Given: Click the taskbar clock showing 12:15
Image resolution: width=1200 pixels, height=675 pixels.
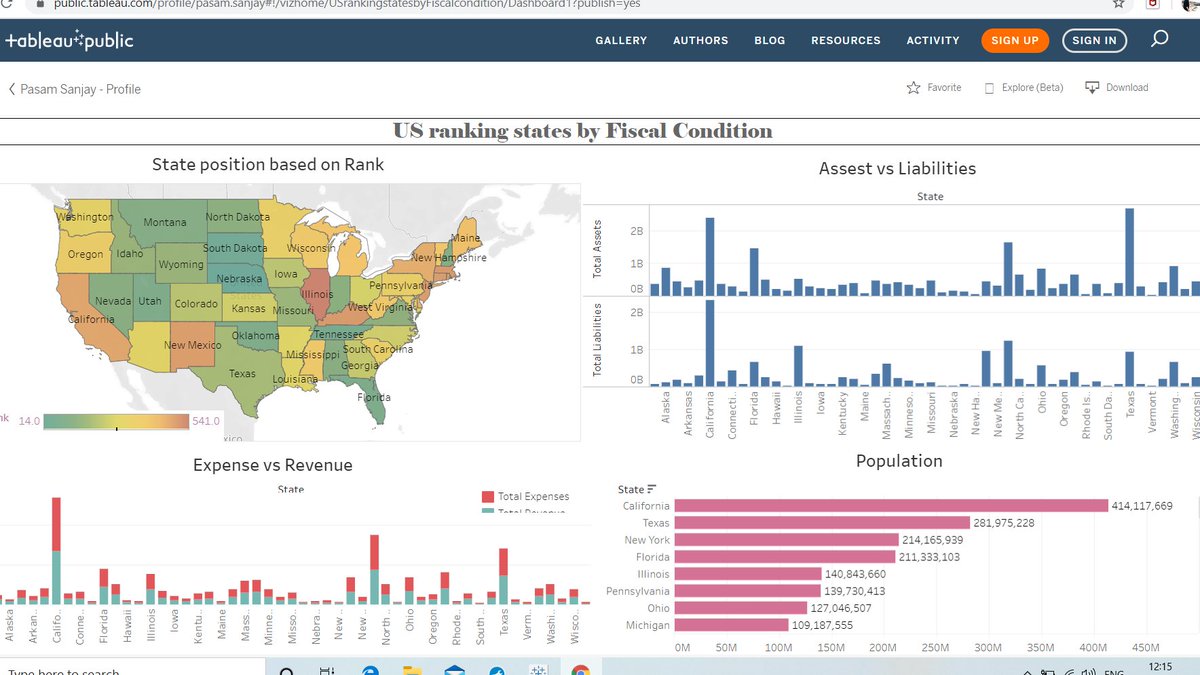Looking at the screenshot, I should (x=1161, y=667).
